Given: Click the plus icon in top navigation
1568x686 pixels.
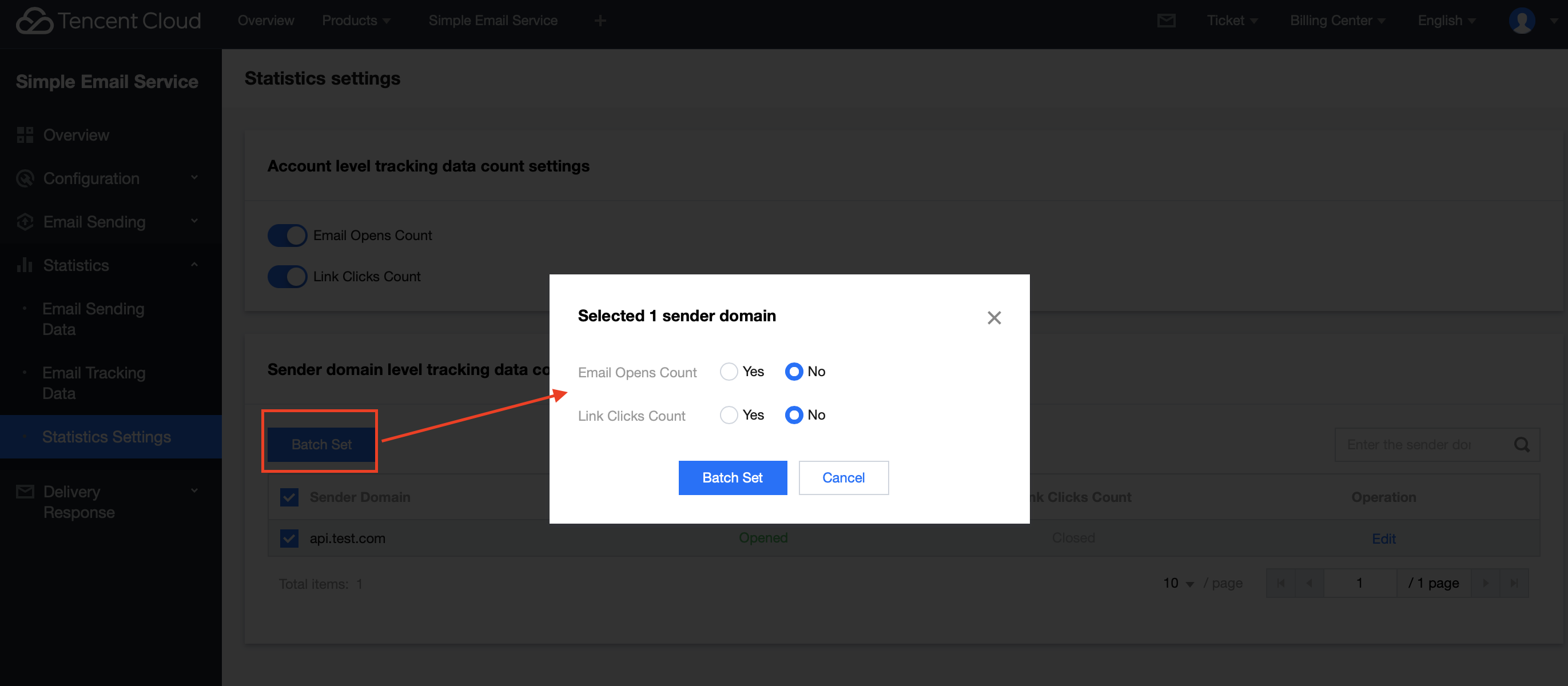Looking at the screenshot, I should (600, 21).
